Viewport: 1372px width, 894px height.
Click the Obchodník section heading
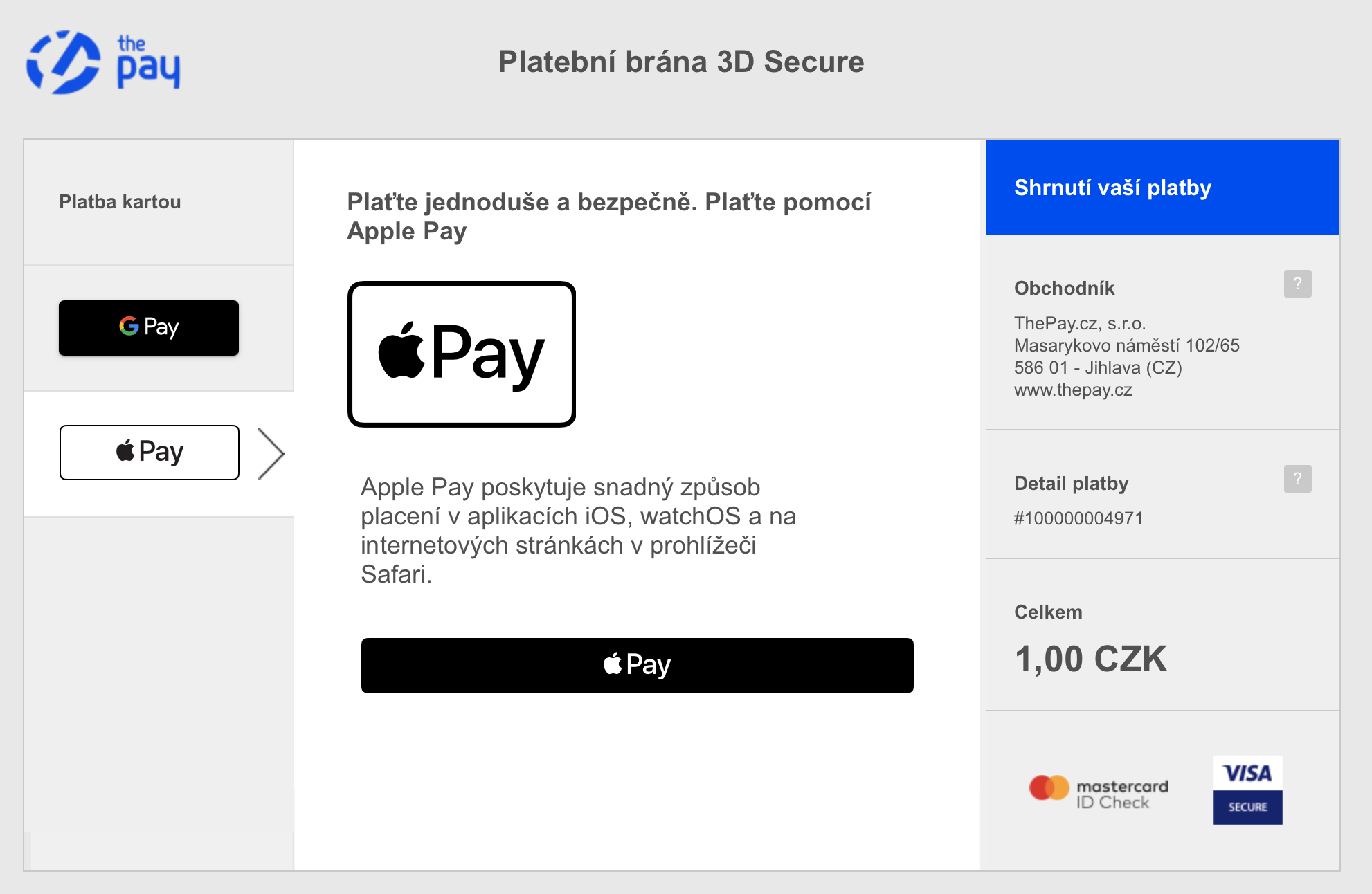click(x=1064, y=289)
